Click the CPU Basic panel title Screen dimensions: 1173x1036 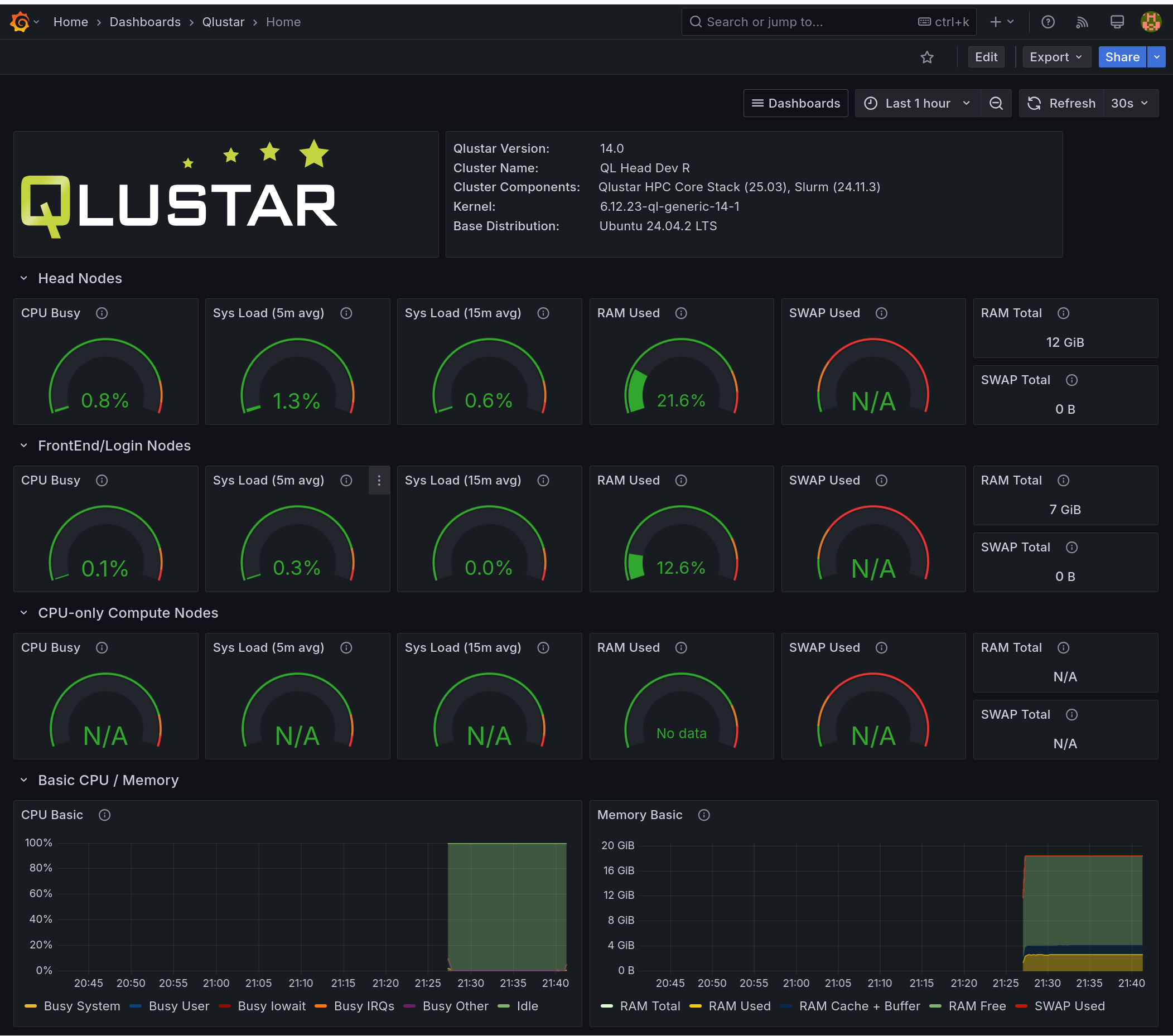[x=52, y=815]
